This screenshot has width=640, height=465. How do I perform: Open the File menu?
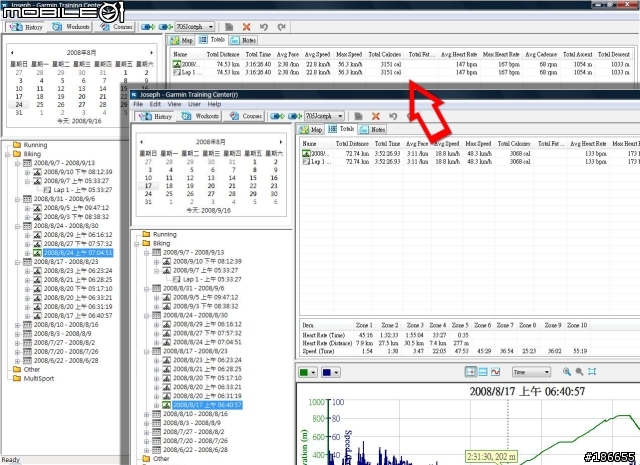tap(138, 104)
